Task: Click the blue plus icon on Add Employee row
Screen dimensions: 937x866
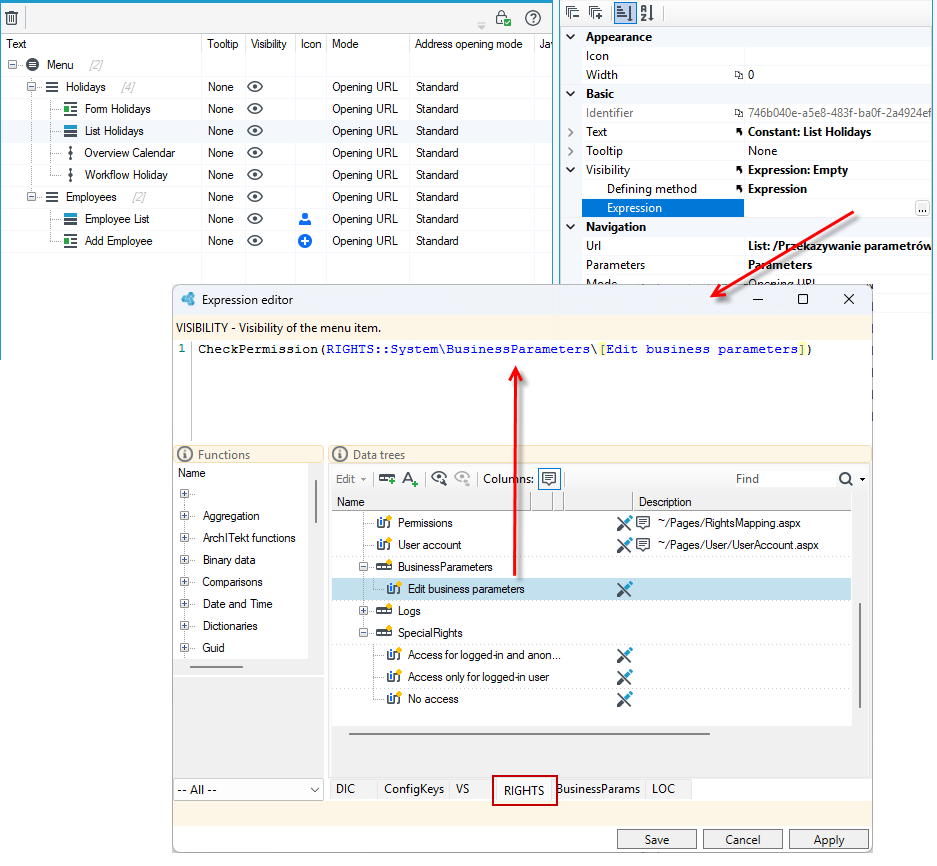Action: coord(305,241)
